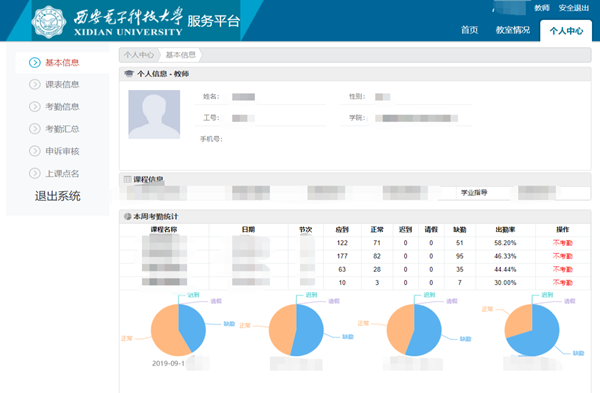Click the 服务平台 title text

(x=214, y=21)
